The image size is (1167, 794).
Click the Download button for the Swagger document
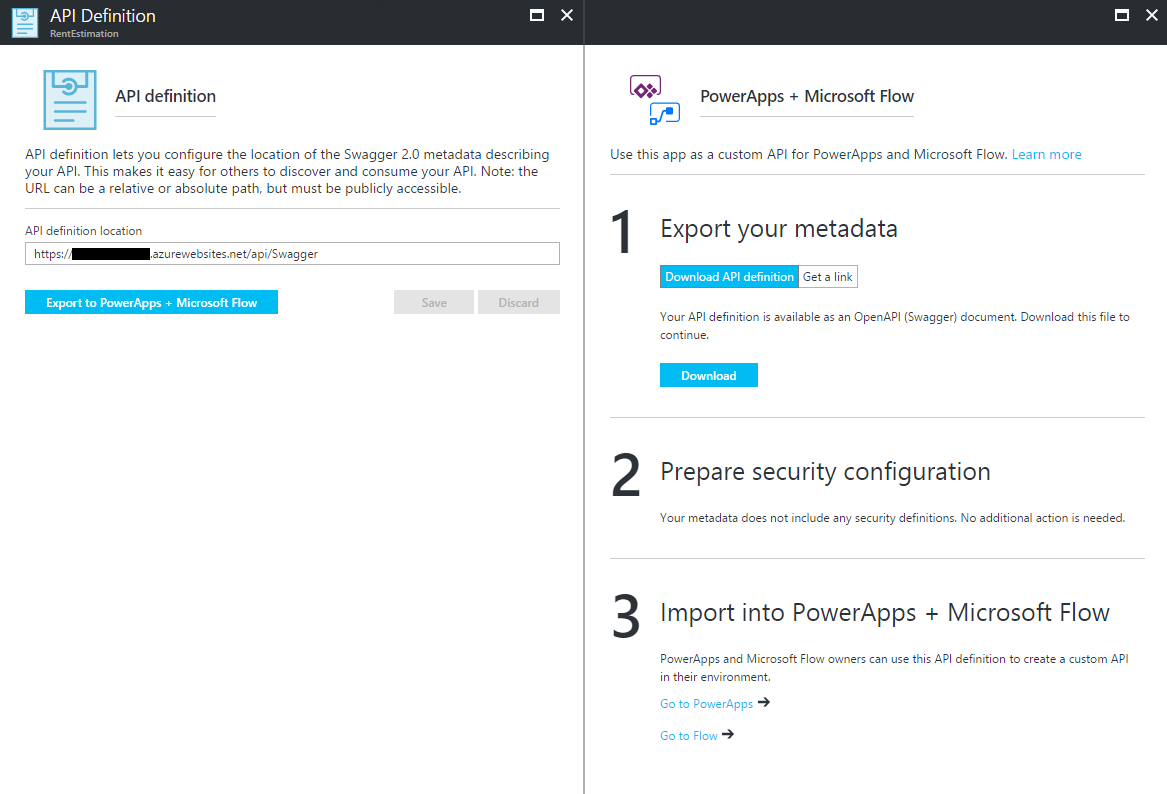click(708, 374)
